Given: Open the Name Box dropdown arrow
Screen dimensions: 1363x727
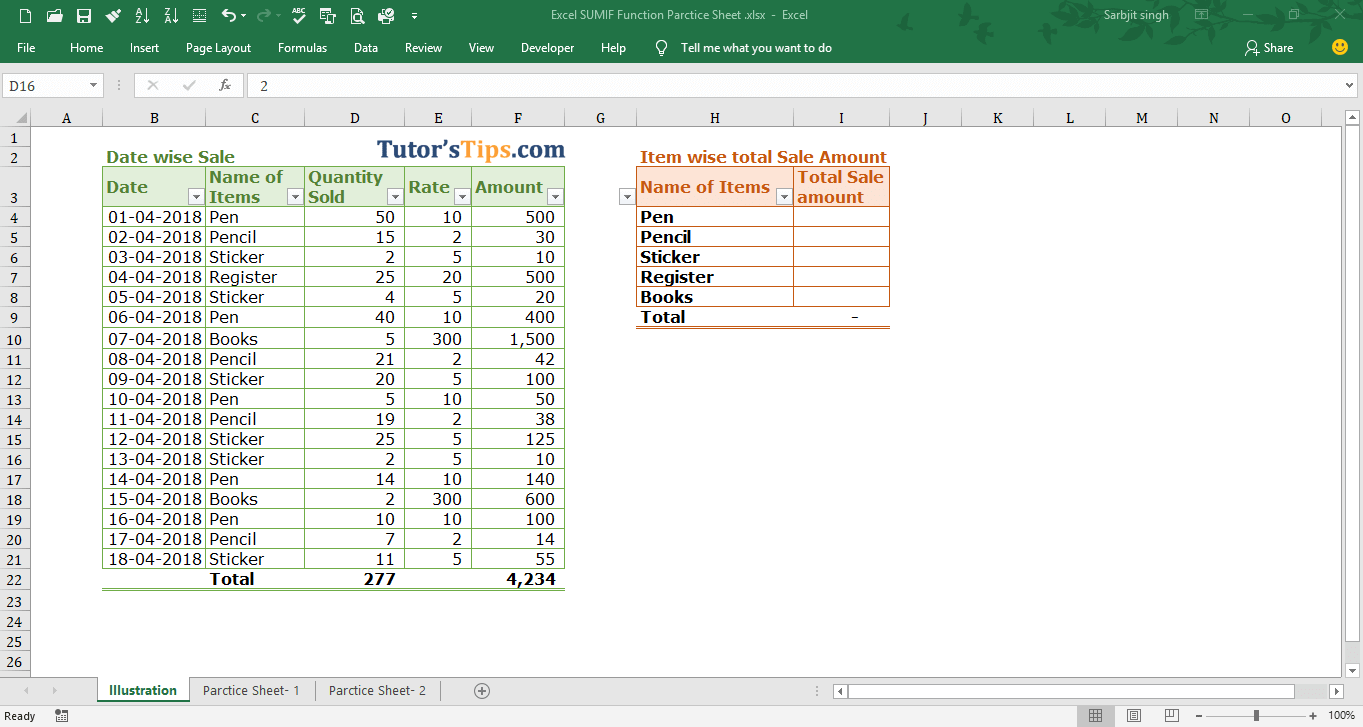Looking at the screenshot, I should click(x=93, y=86).
